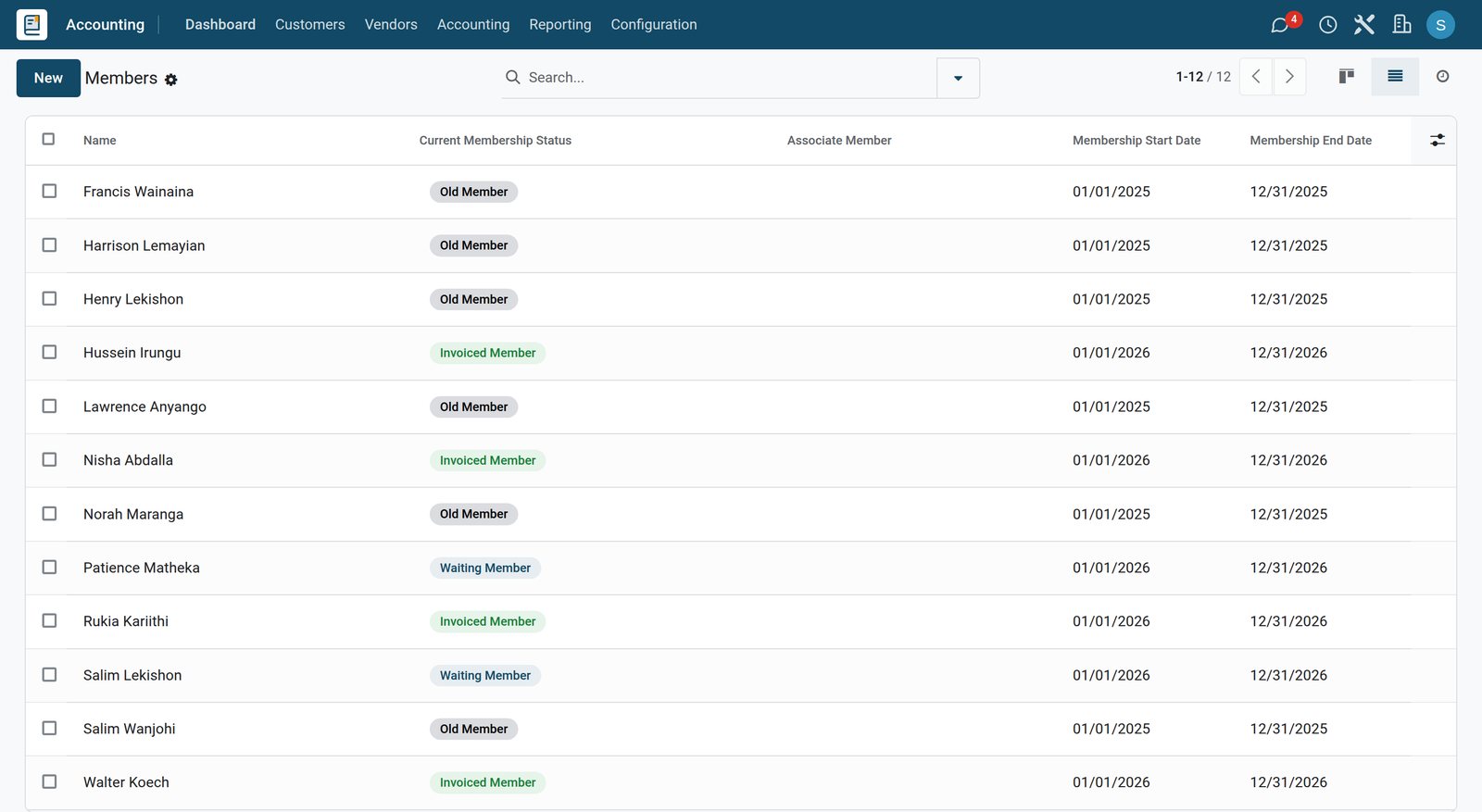1482x812 pixels.
Task: Click the Old Member badge for Norah Maranga
Action: 474,515
